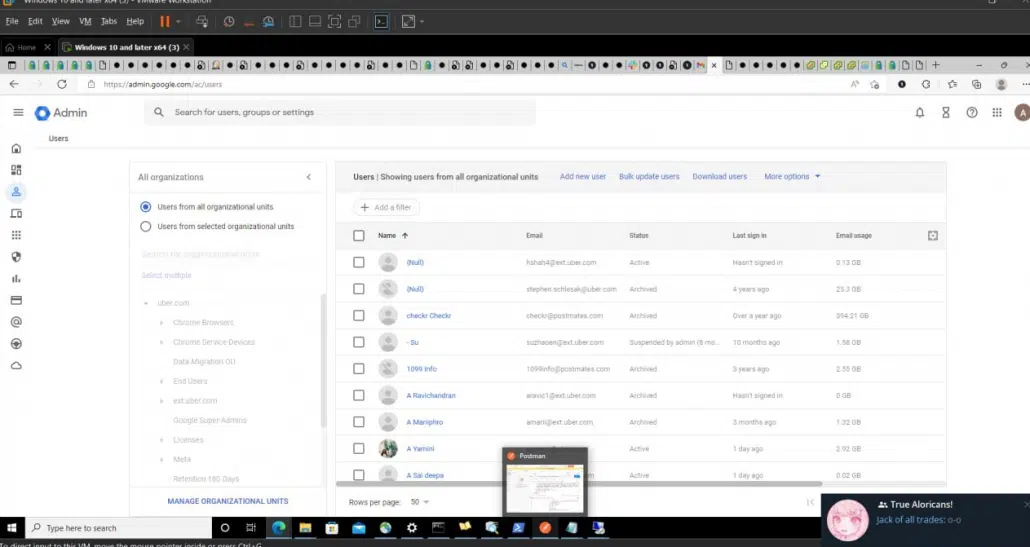
Task: Open the Apps grid icon in Admin sidebar
Action: tap(16, 235)
